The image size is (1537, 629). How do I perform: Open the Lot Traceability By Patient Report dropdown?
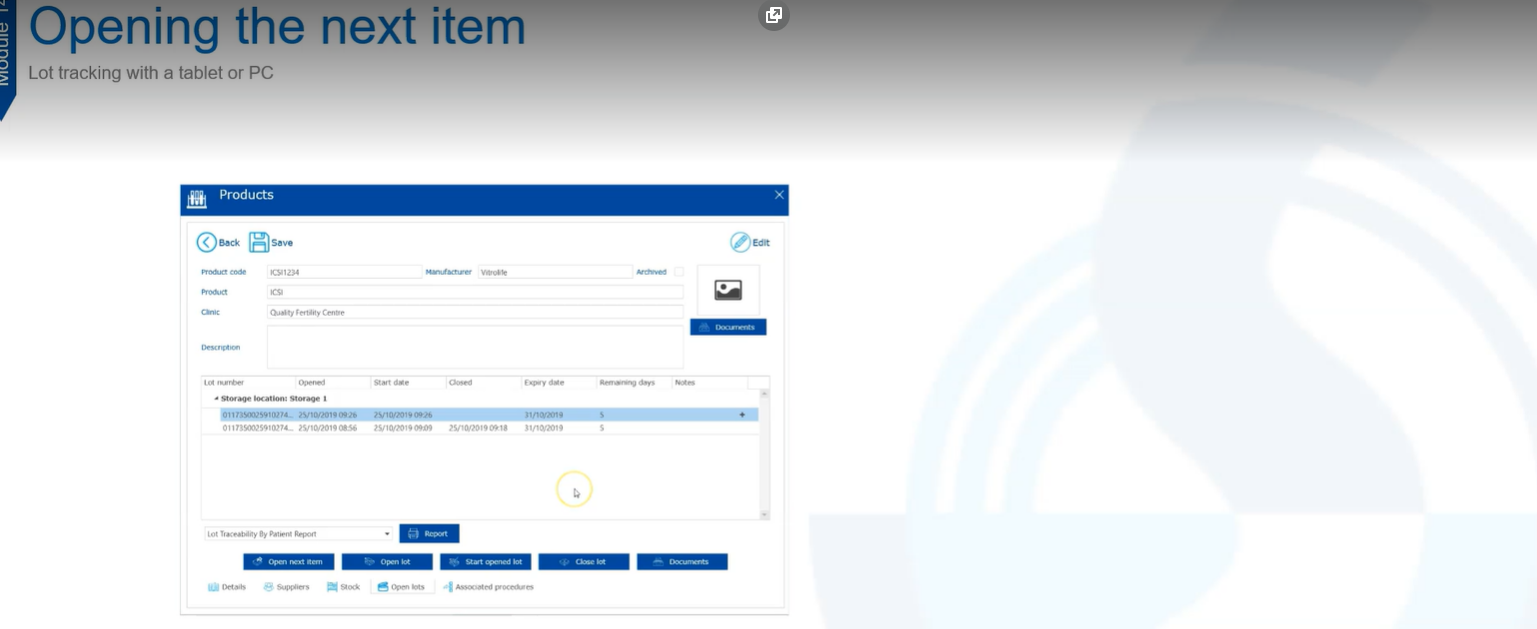[387, 534]
